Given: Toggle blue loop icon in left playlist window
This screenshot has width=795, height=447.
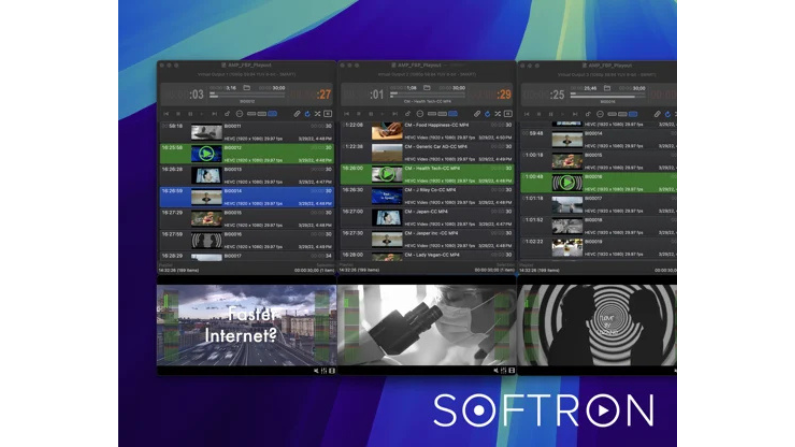Looking at the screenshot, I should pos(307,114).
